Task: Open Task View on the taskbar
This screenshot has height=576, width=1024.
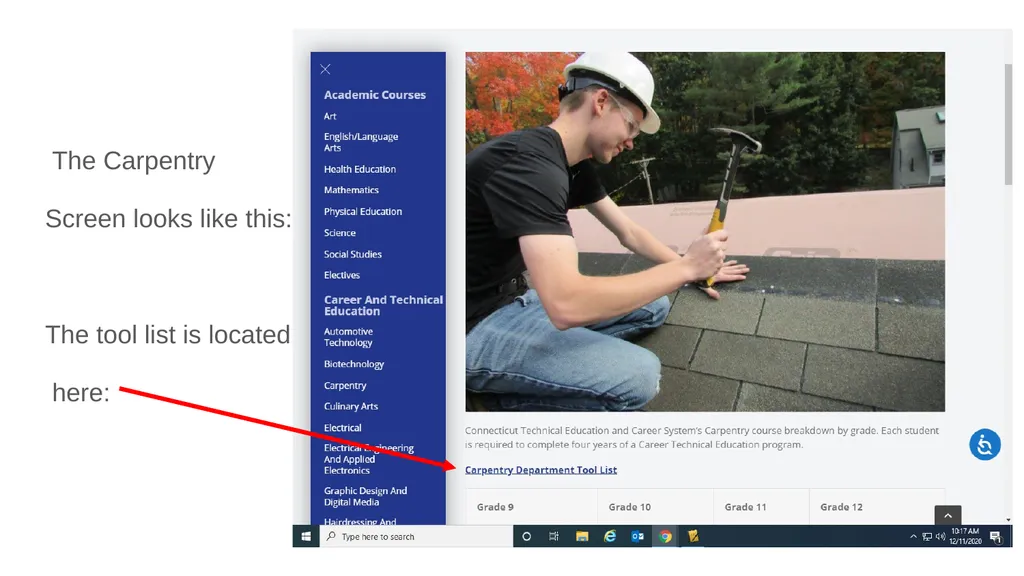Action: (554, 537)
